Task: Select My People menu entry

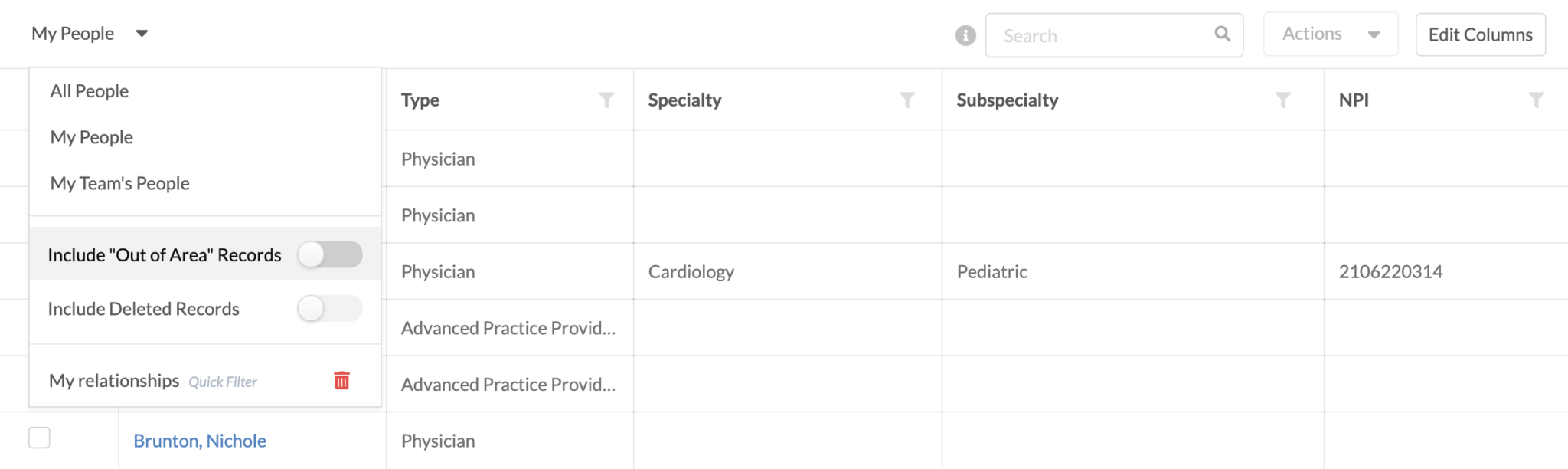Action: (x=92, y=137)
